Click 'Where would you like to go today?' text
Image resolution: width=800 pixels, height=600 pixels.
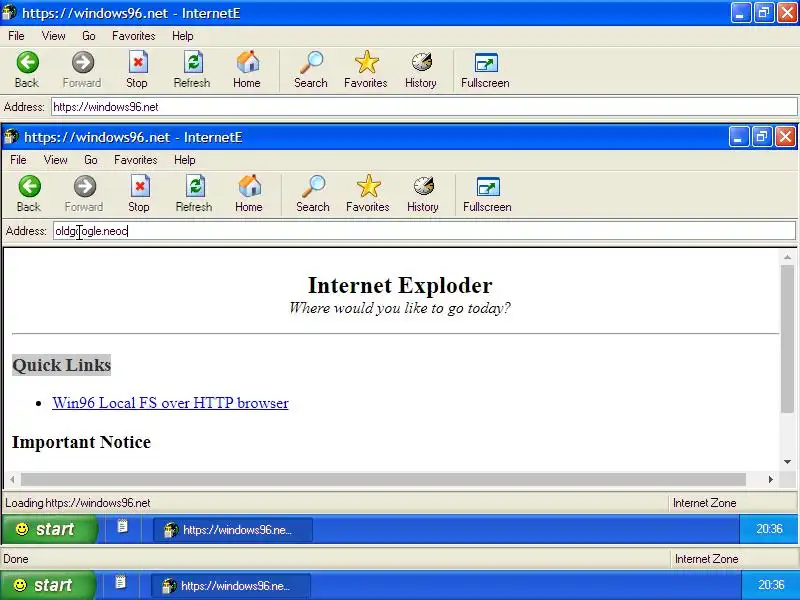(400, 308)
